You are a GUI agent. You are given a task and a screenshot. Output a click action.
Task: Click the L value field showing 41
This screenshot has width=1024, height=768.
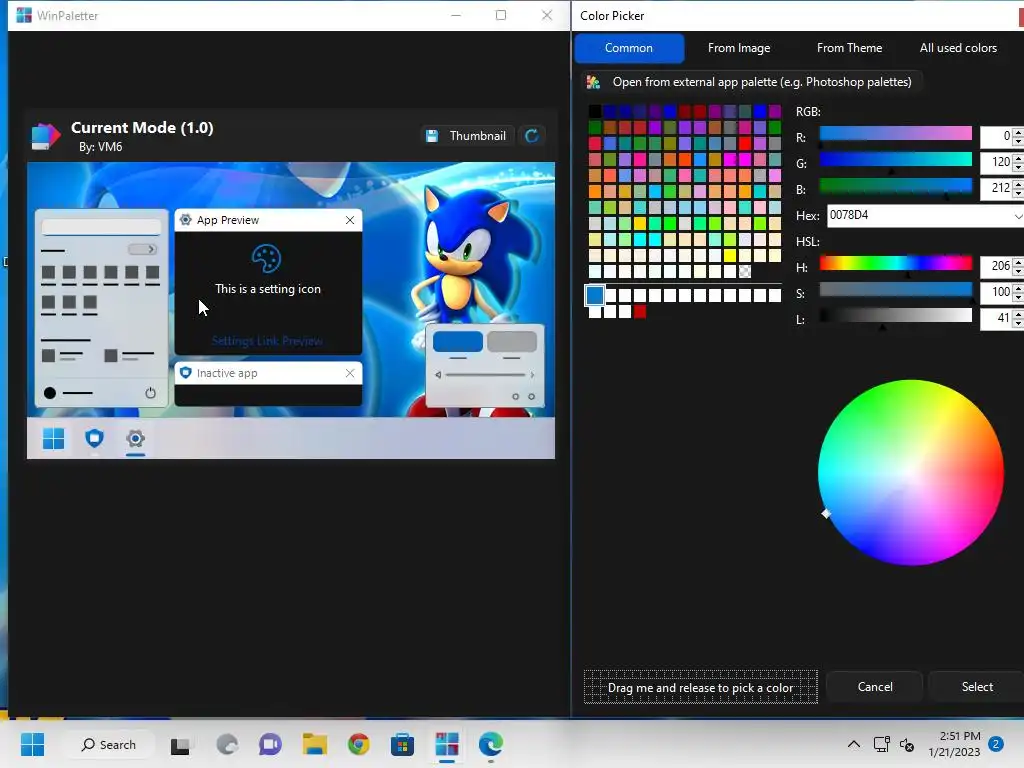[x=997, y=319]
